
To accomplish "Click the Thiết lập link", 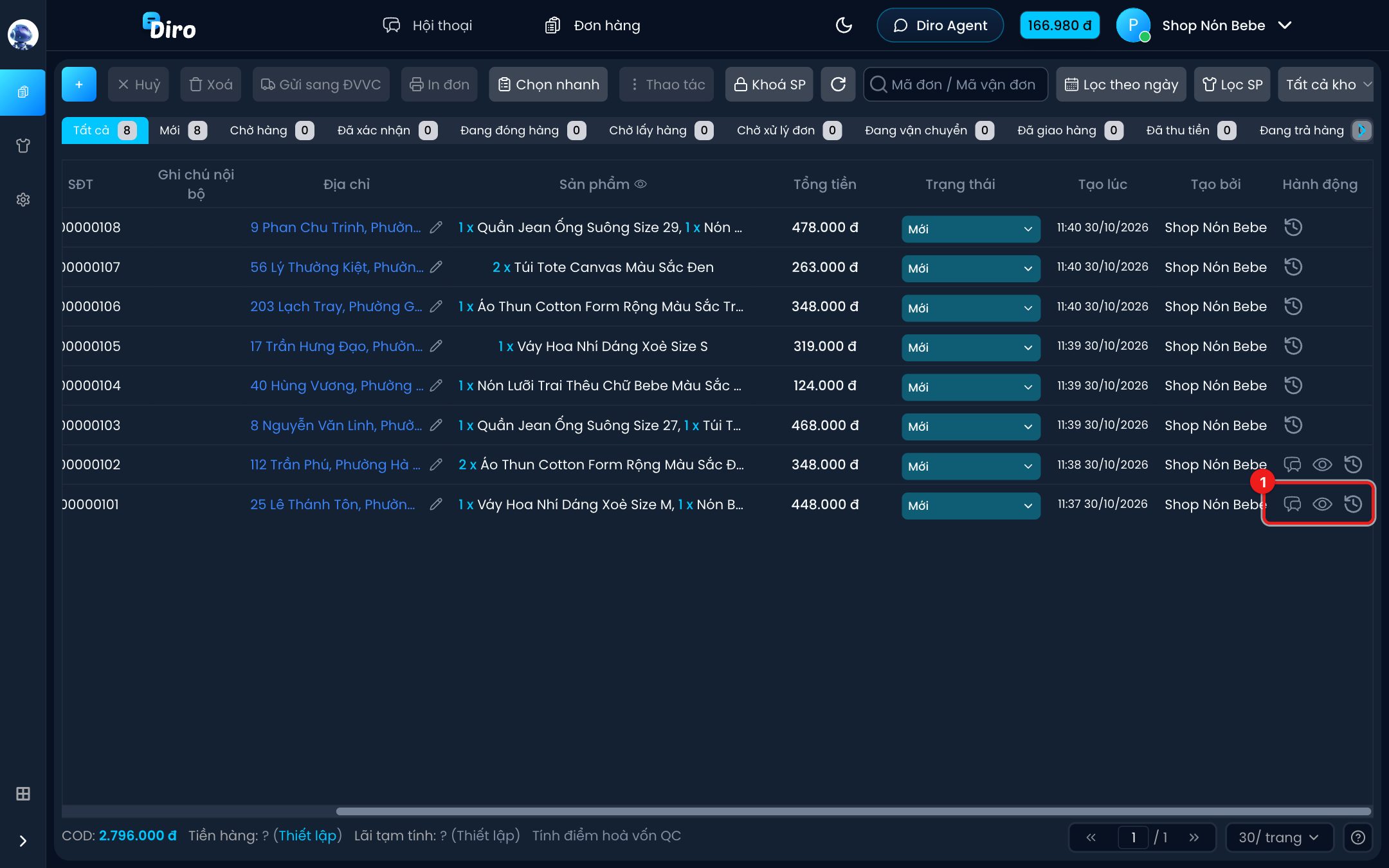I will [x=307, y=835].
